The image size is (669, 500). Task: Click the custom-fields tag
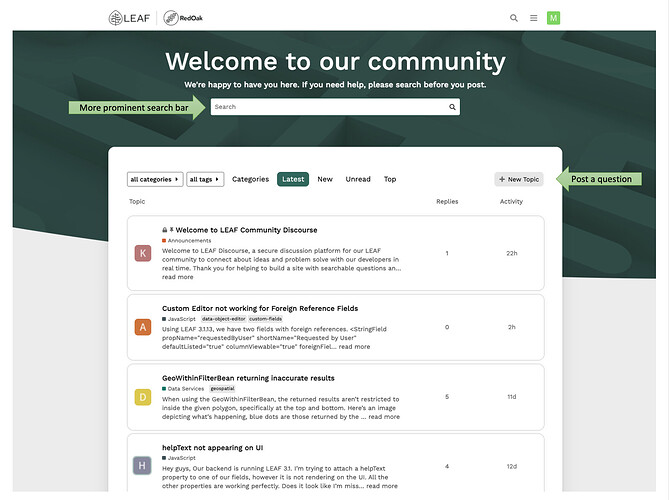point(265,319)
